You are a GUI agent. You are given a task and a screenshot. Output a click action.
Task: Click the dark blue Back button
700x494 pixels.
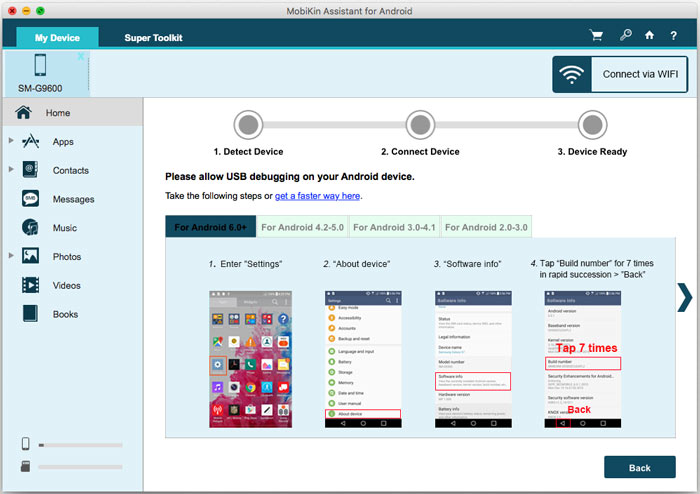coord(640,467)
